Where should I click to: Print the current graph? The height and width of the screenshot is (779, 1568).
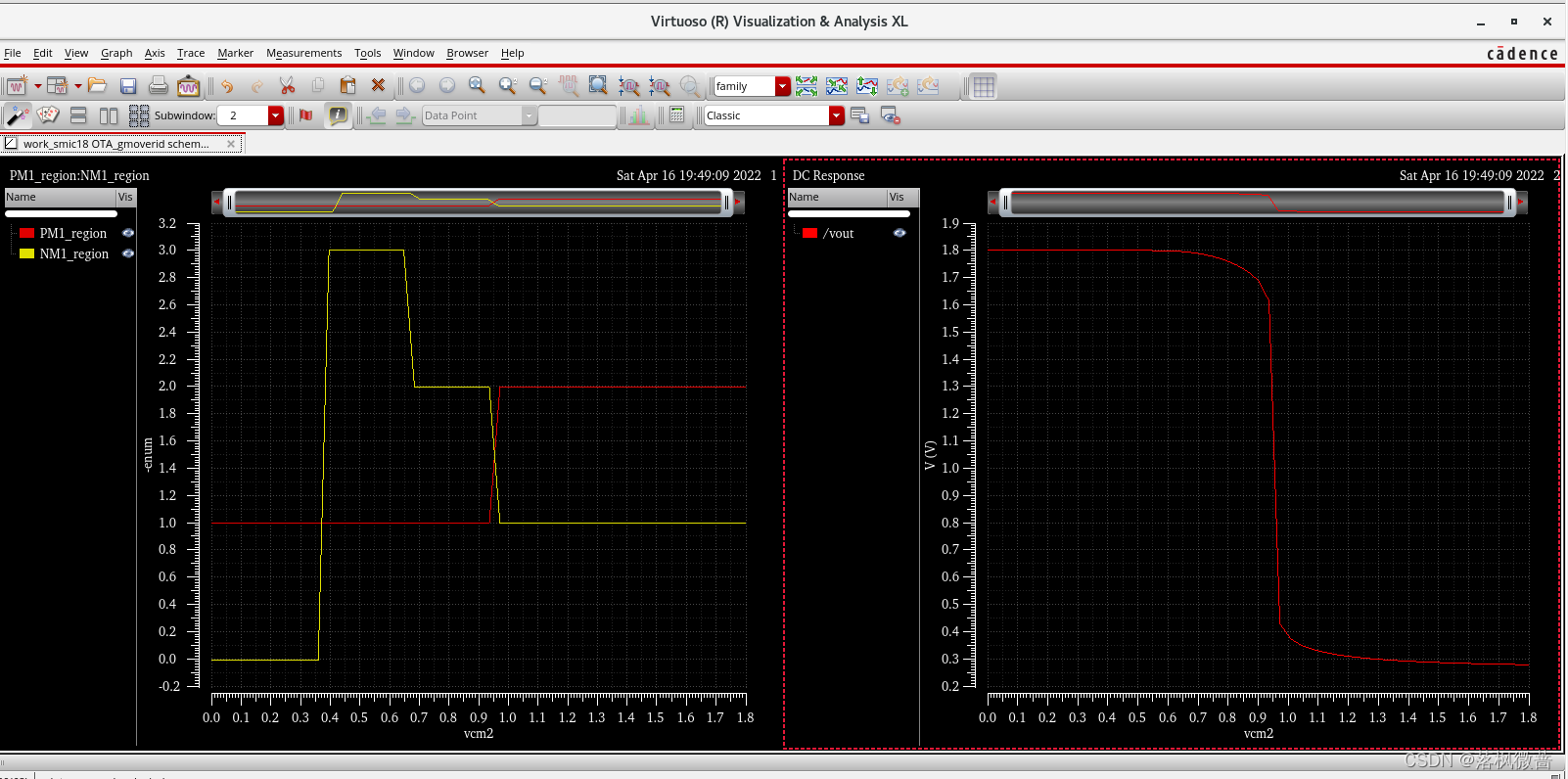click(158, 86)
